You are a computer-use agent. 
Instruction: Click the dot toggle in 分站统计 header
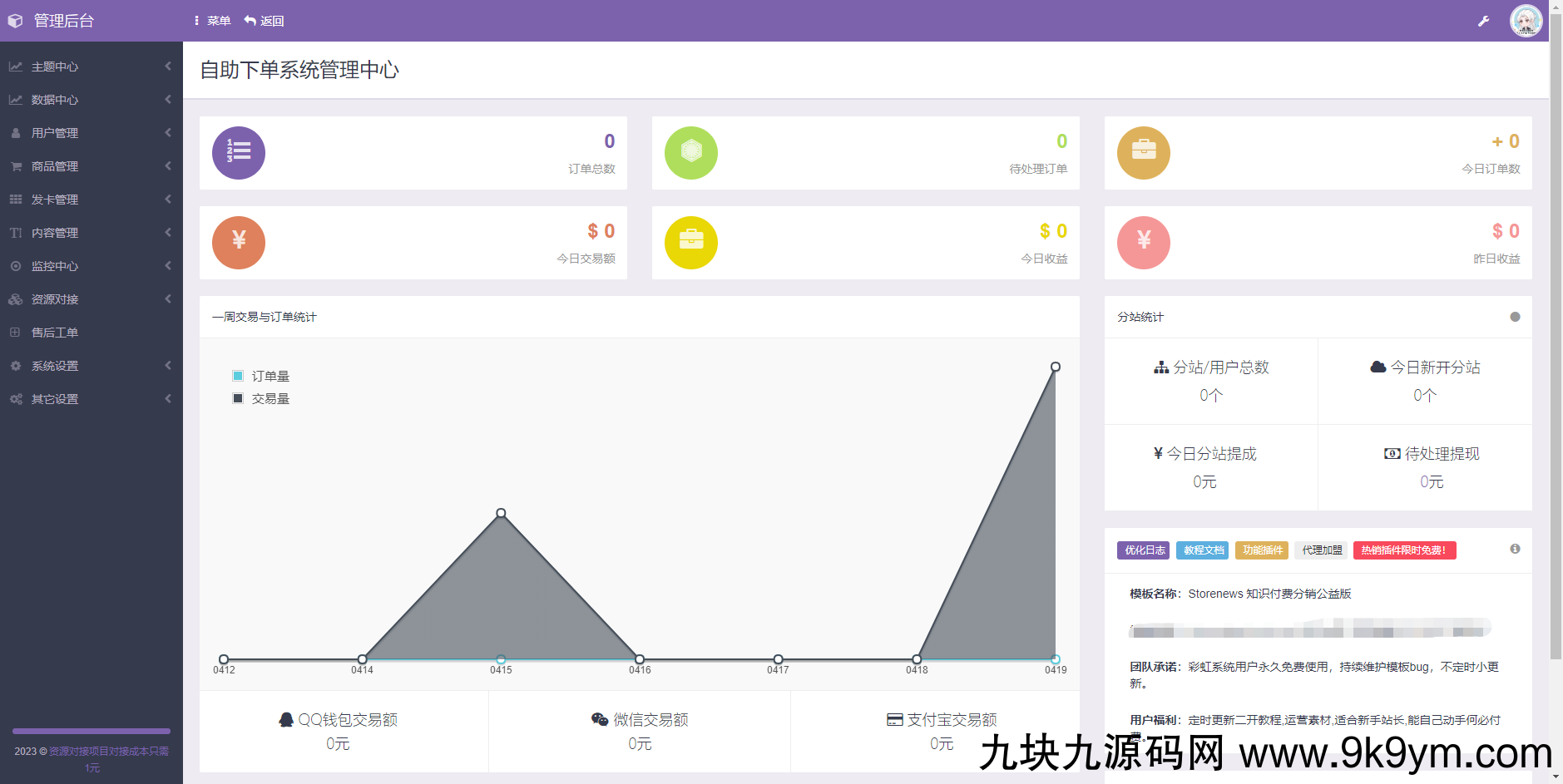coord(1516,317)
